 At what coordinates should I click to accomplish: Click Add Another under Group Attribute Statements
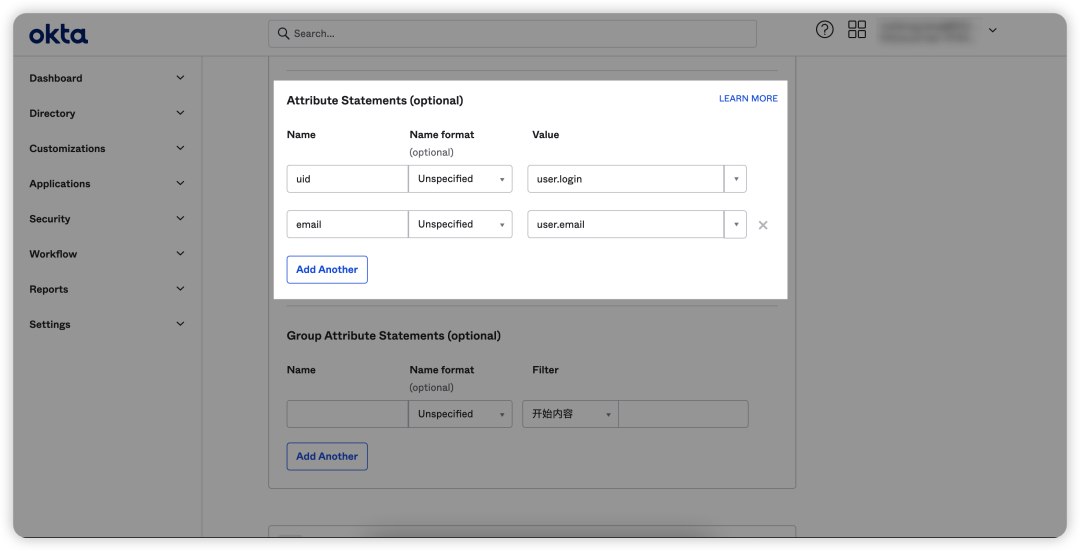(x=327, y=457)
